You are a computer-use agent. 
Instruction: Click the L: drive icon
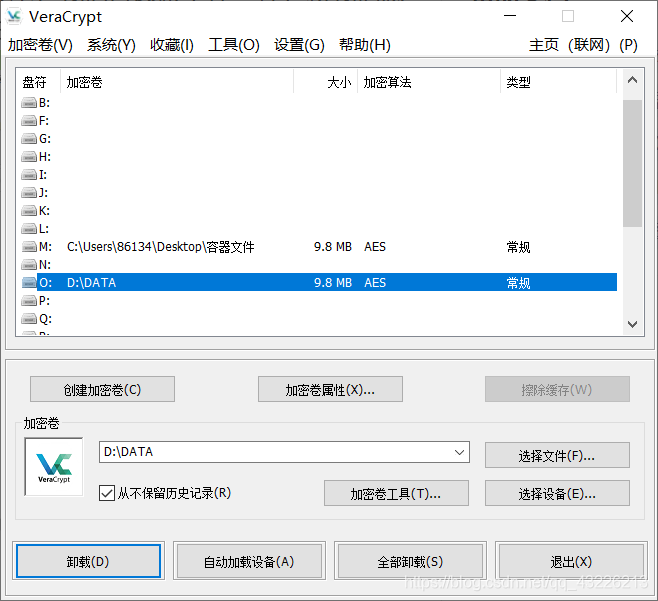click(29, 229)
